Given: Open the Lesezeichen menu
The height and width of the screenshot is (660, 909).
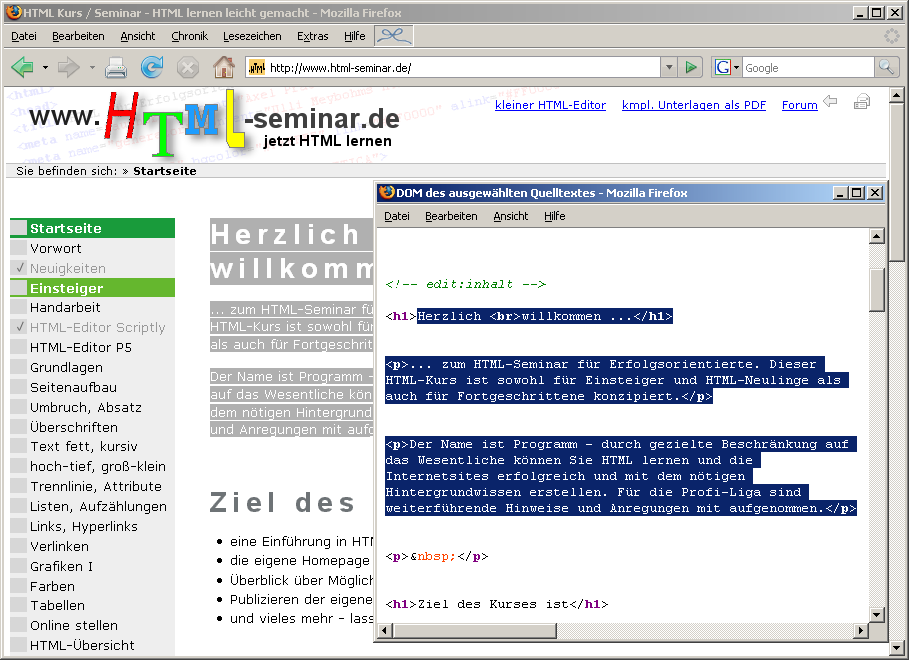Looking at the screenshot, I should point(252,36).
